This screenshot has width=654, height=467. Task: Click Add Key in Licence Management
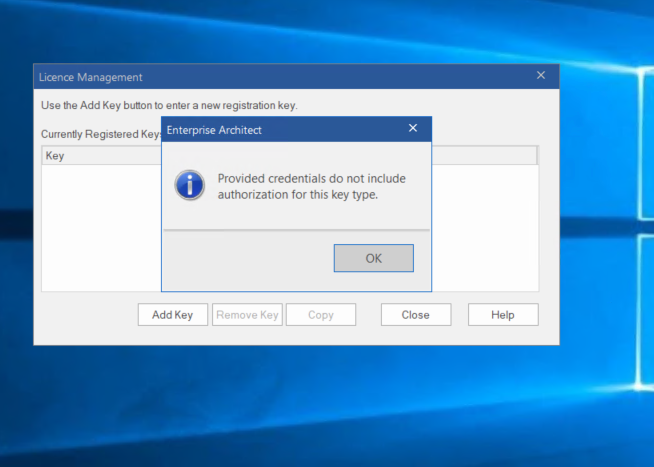pos(173,314)
